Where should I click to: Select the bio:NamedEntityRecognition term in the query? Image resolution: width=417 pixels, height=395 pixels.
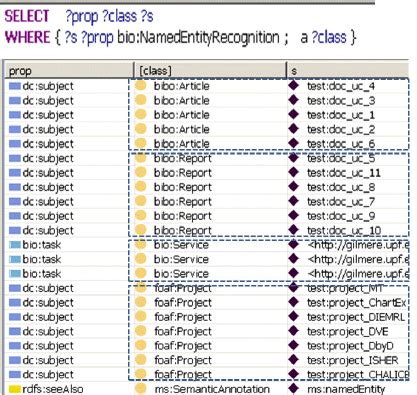[x=198, y=37]
